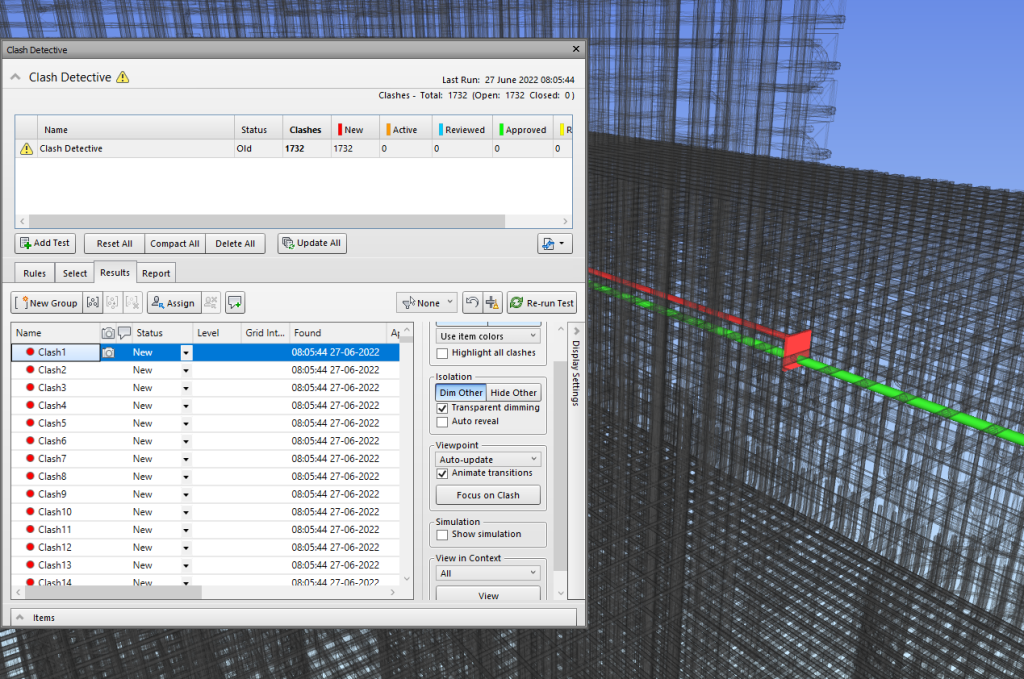
Task: Click the Assign clash button
Action: (172, 303)
